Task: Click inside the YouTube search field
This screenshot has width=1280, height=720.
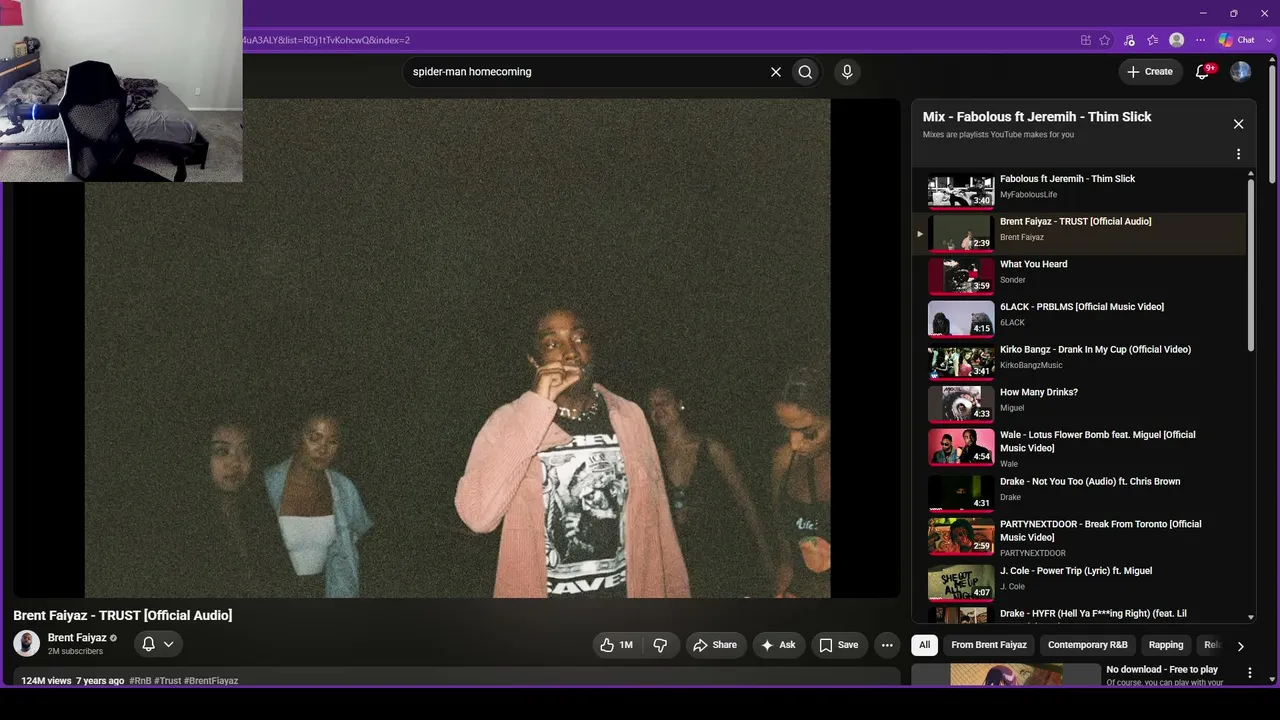Action: coord(585,72)
